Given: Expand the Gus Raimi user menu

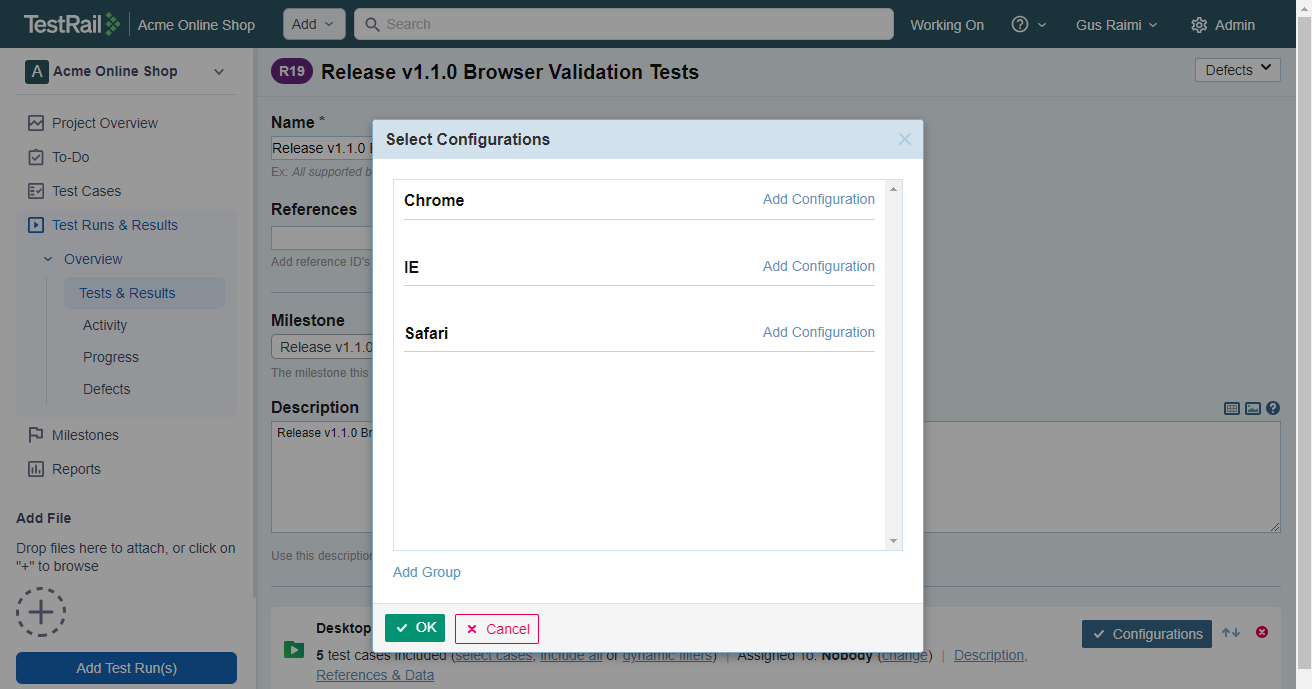Looking at the screenshot, I should [1116, 25].
